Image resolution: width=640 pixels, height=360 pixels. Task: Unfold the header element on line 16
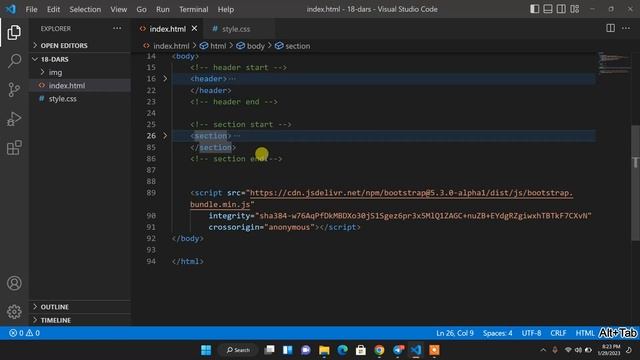pos(165,78)
